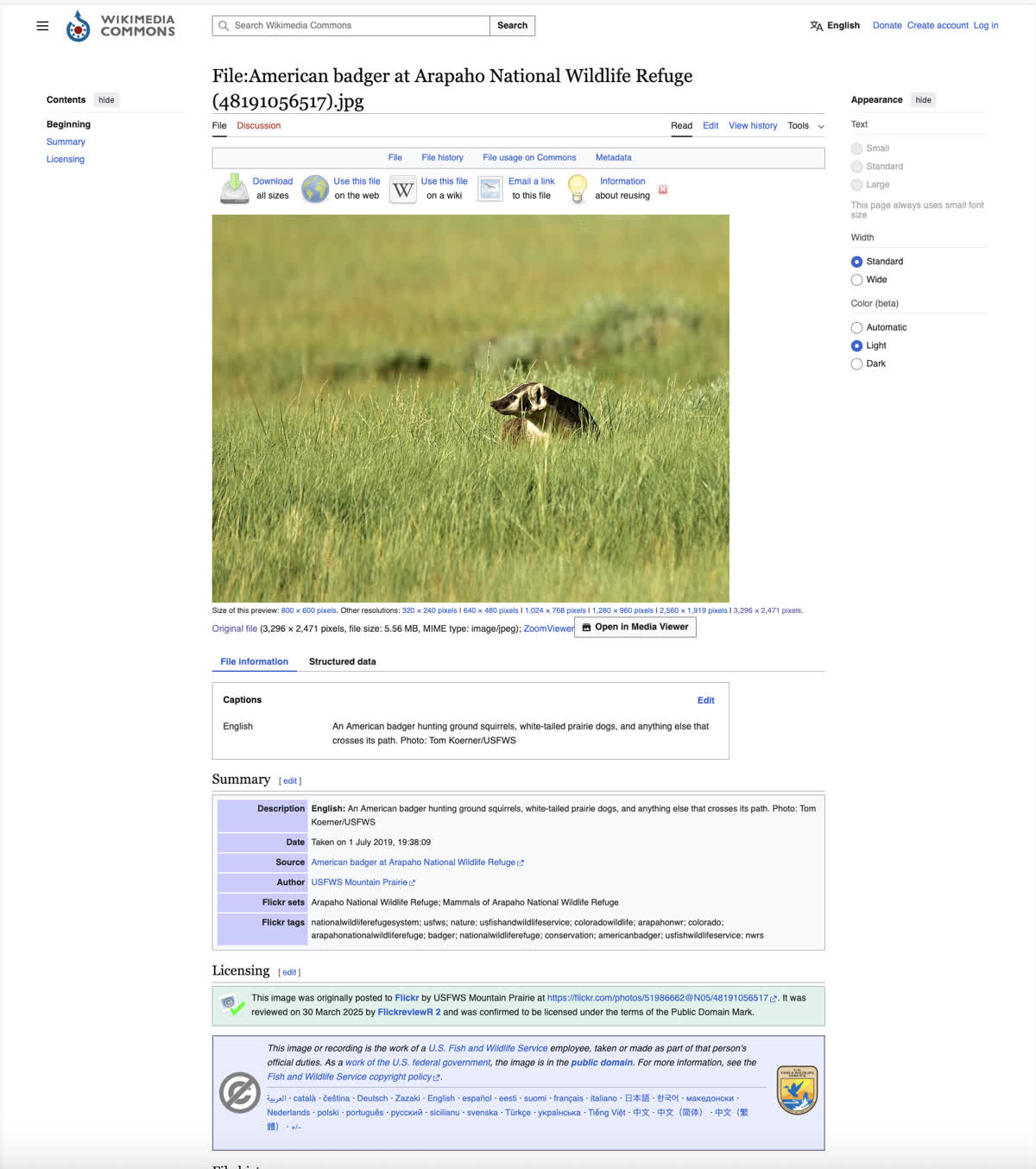1036x1169 pixels.
Task: Close the reuse toolbar with red X
Action: [663, 189]
